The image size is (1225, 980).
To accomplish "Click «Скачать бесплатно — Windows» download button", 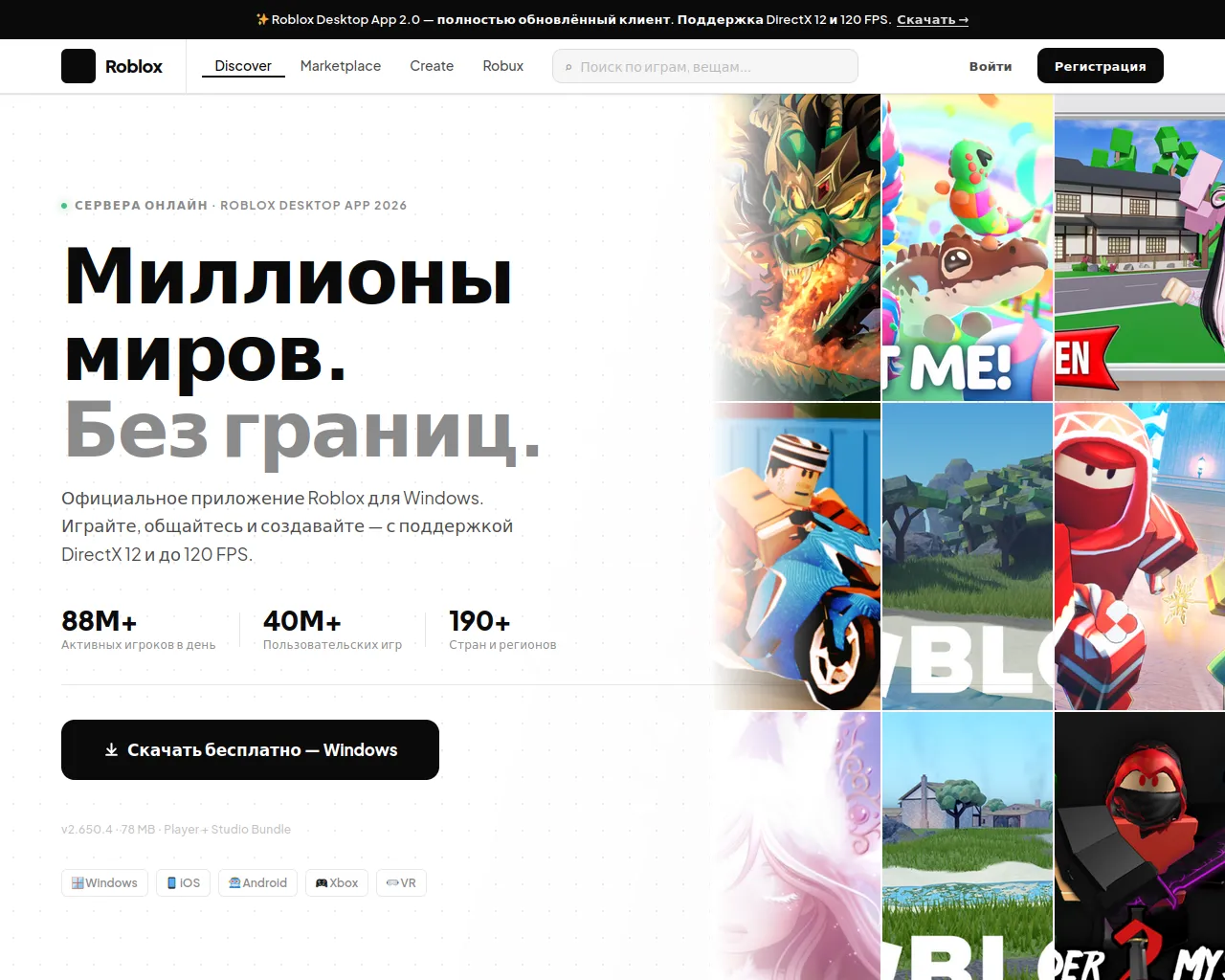I will tap(250, 749).
